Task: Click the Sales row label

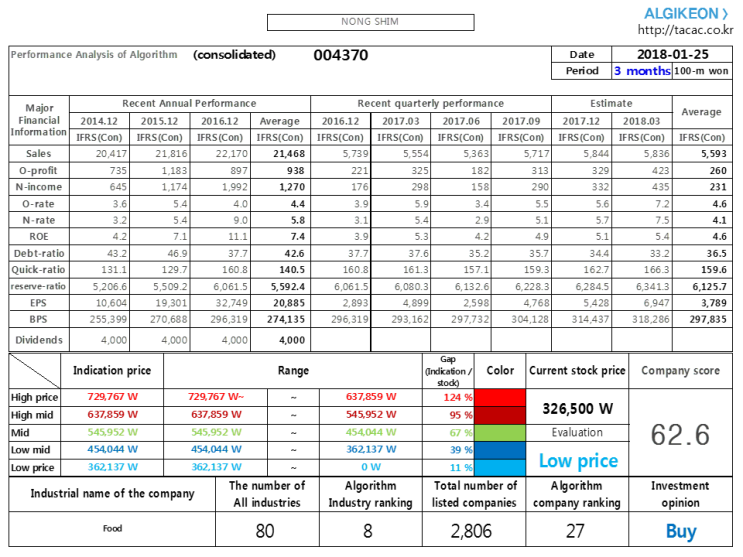Action: [x=39, y=154]
